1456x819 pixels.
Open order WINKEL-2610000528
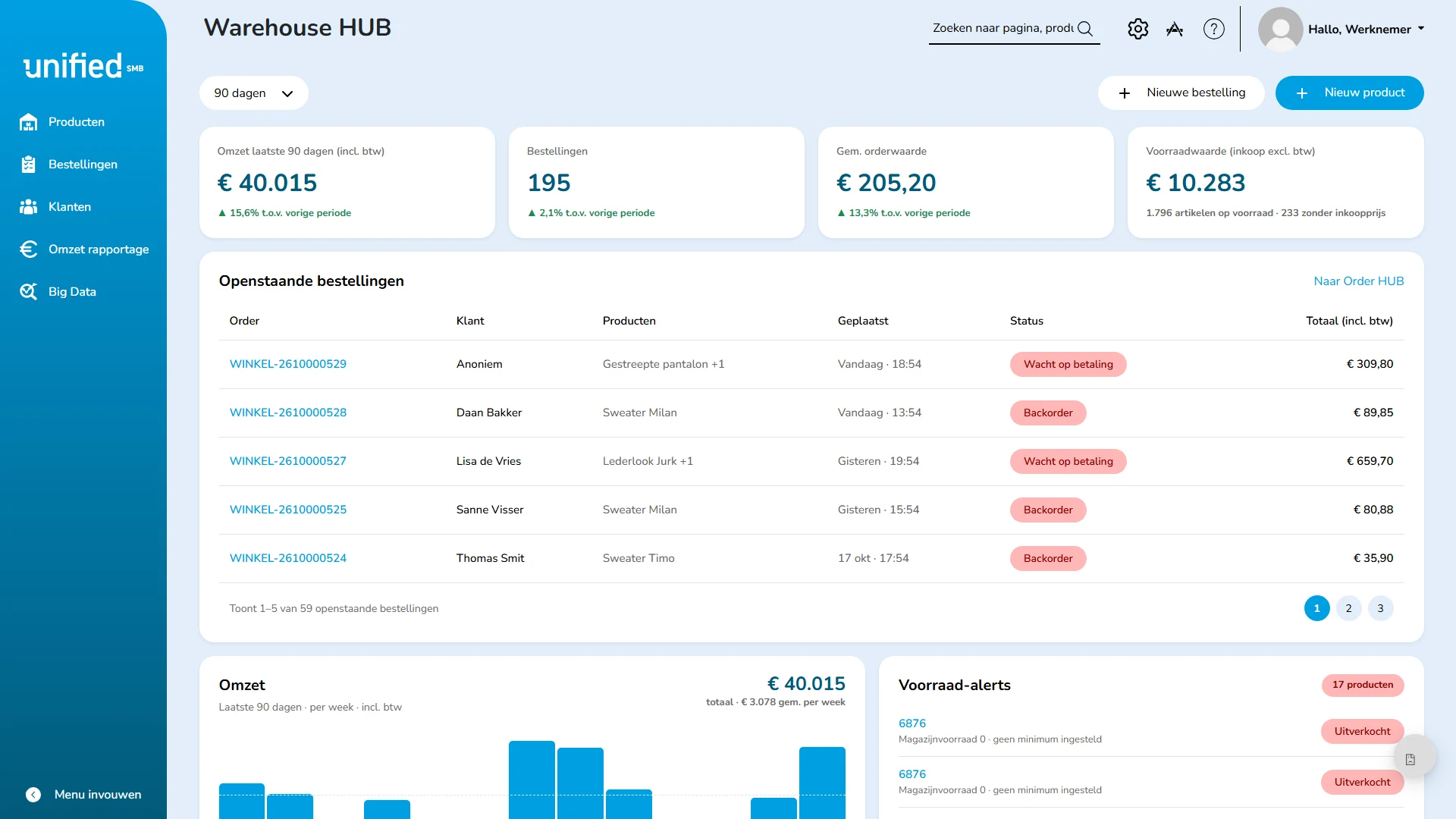[x=287, y=413]
